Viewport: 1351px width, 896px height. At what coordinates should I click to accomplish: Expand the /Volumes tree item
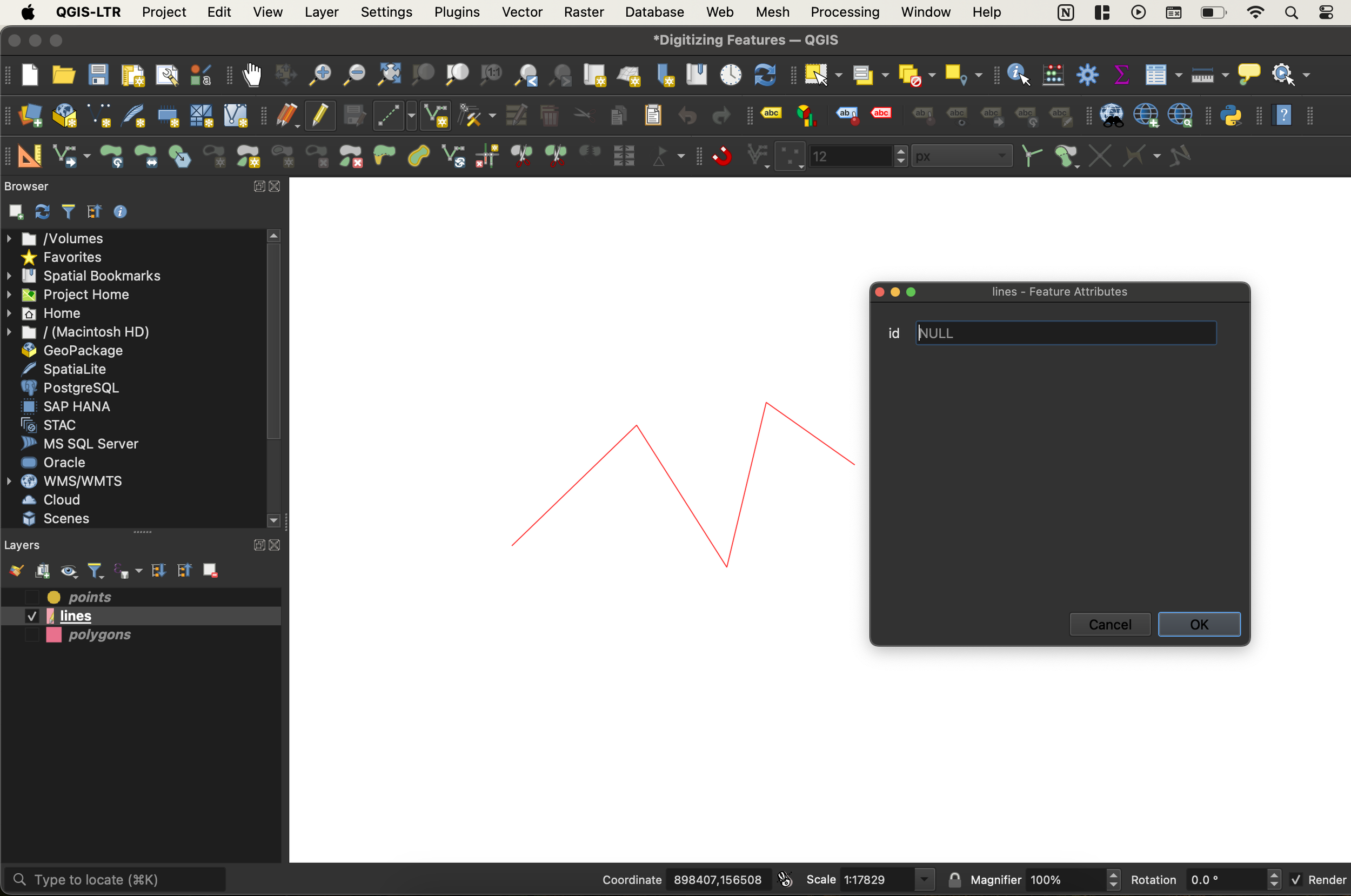point(9,238)
